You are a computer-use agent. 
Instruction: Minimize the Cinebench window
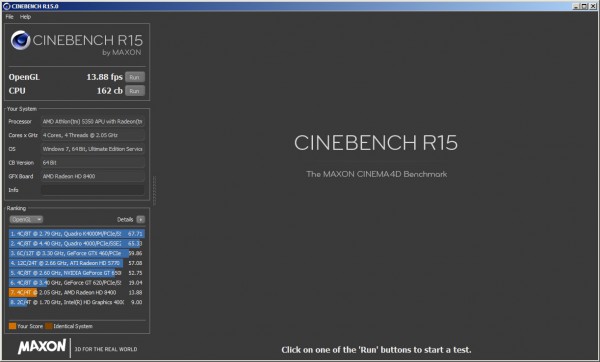coord(576,6)
